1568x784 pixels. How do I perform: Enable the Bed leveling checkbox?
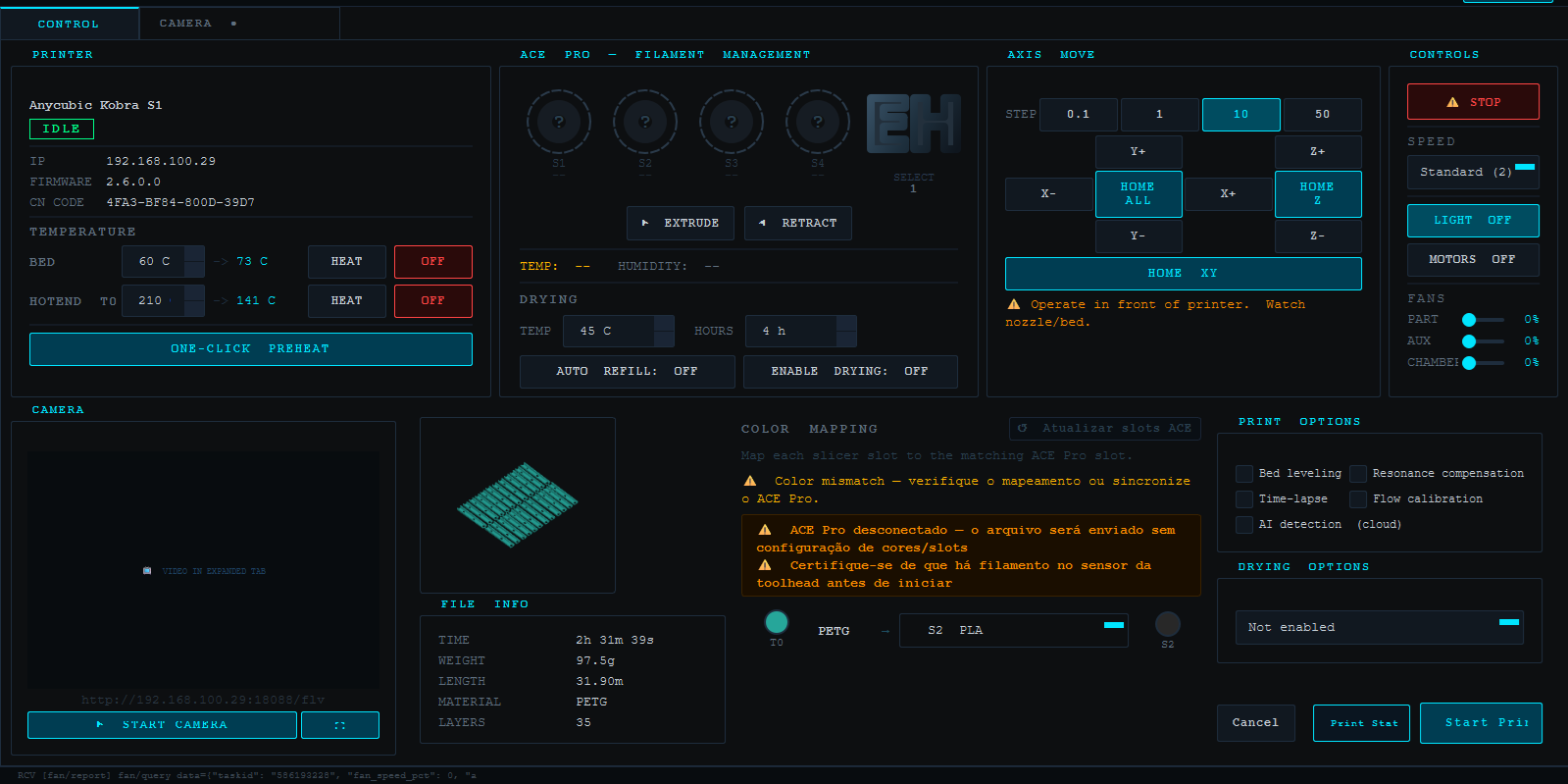pos(1244,474)
